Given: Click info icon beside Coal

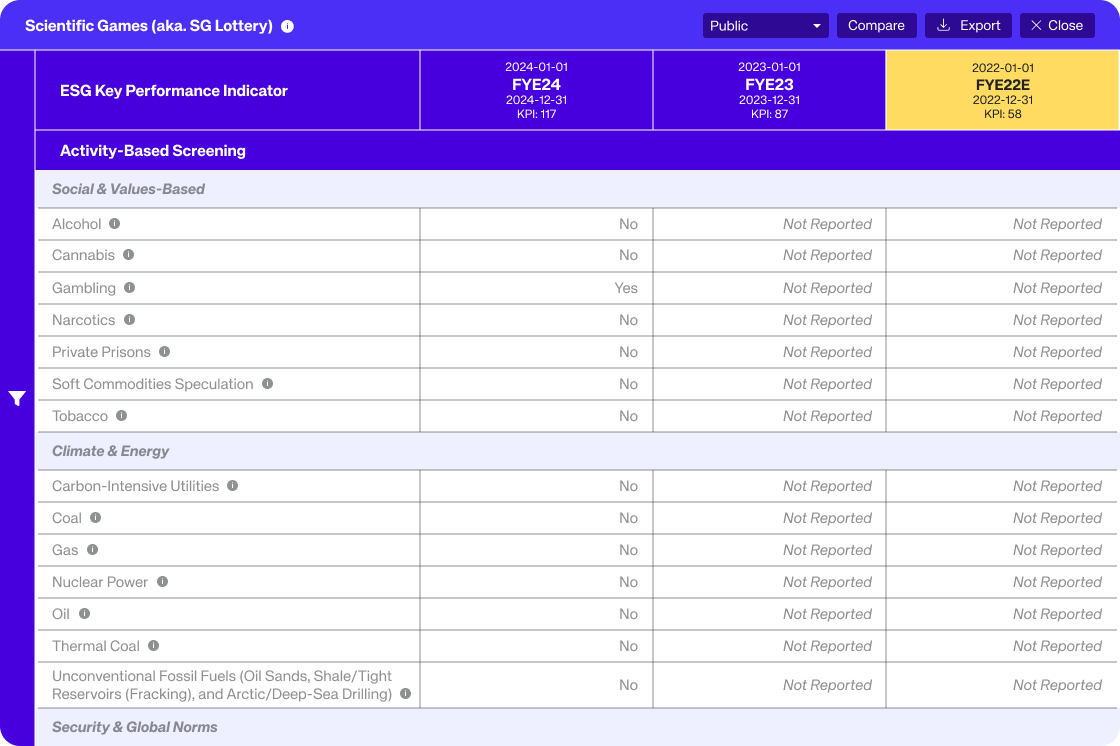Looking at the screenshot, I should [95, 517].
